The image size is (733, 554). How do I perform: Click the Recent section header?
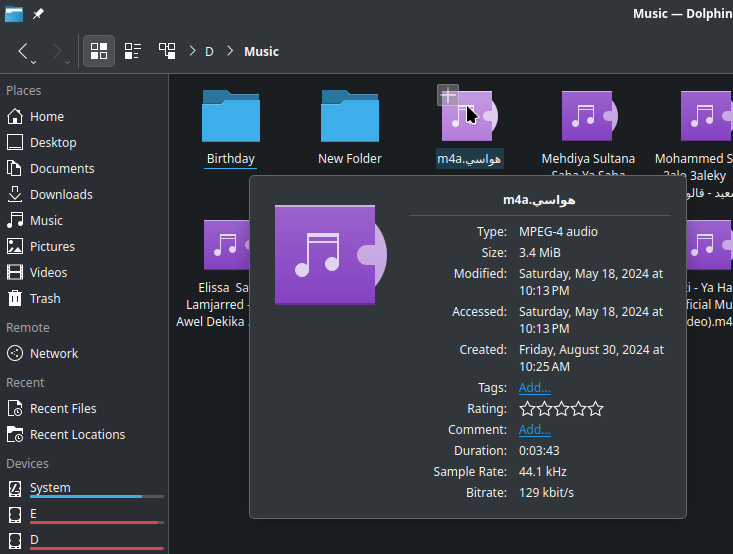click(25, 383)
